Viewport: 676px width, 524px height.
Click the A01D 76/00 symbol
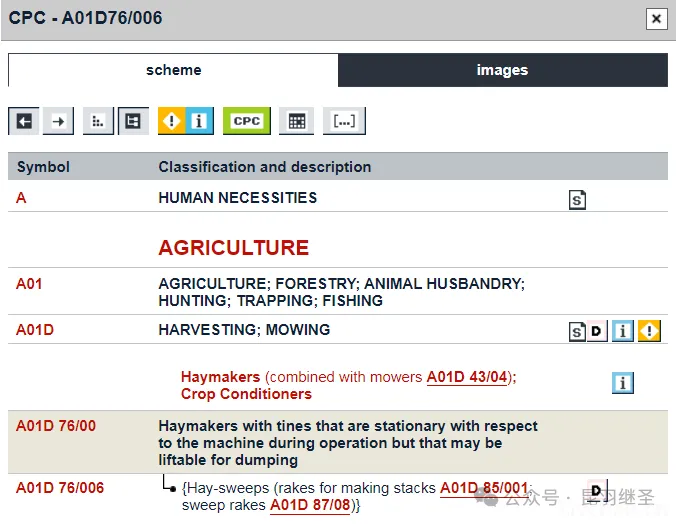pyautogui.click(x=56, y=426)
